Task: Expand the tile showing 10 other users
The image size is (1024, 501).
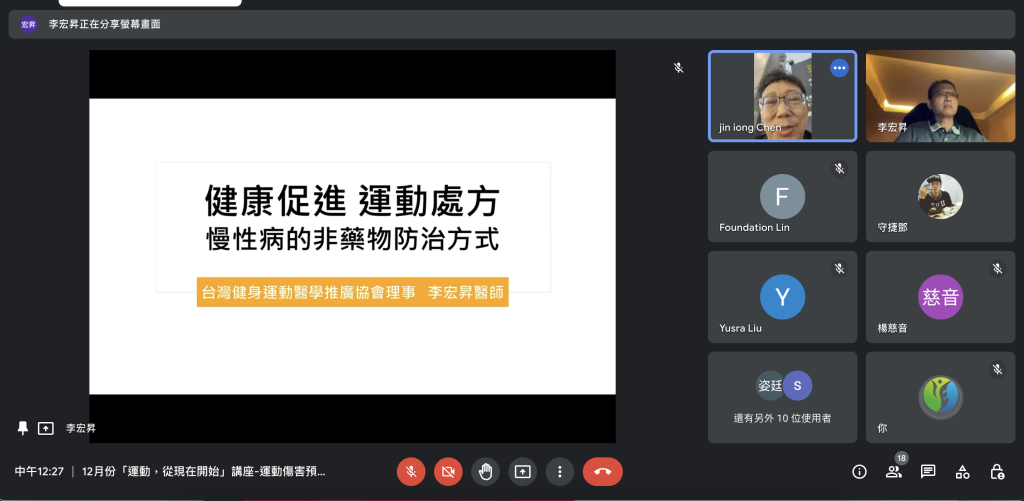Action: (782, 397)
